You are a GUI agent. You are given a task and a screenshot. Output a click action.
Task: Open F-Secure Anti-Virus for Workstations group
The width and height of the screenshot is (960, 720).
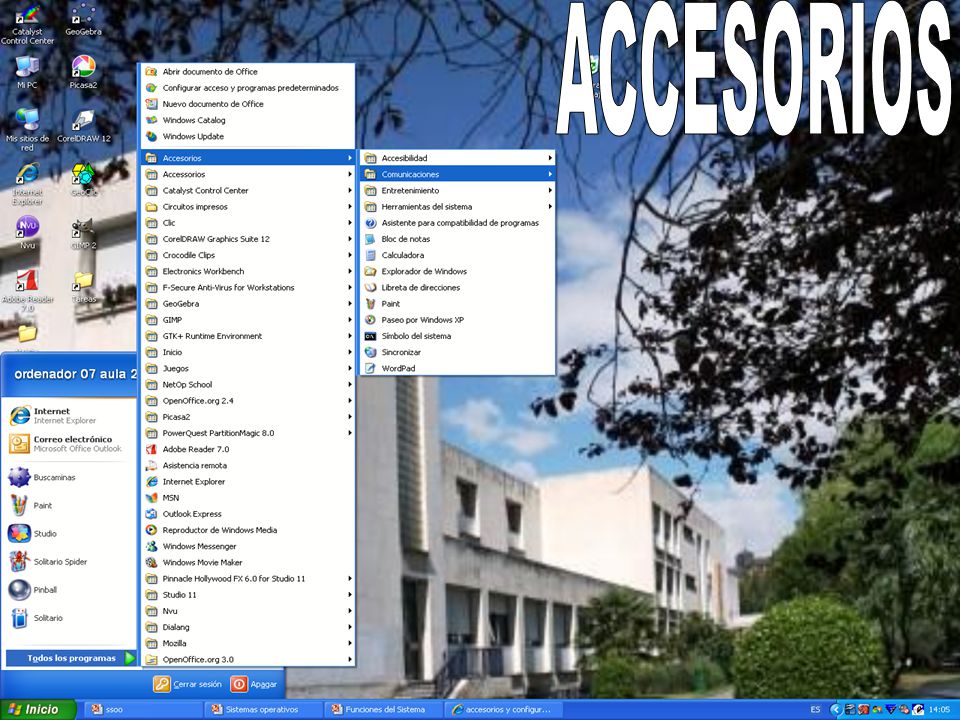[x=248, y=288]
